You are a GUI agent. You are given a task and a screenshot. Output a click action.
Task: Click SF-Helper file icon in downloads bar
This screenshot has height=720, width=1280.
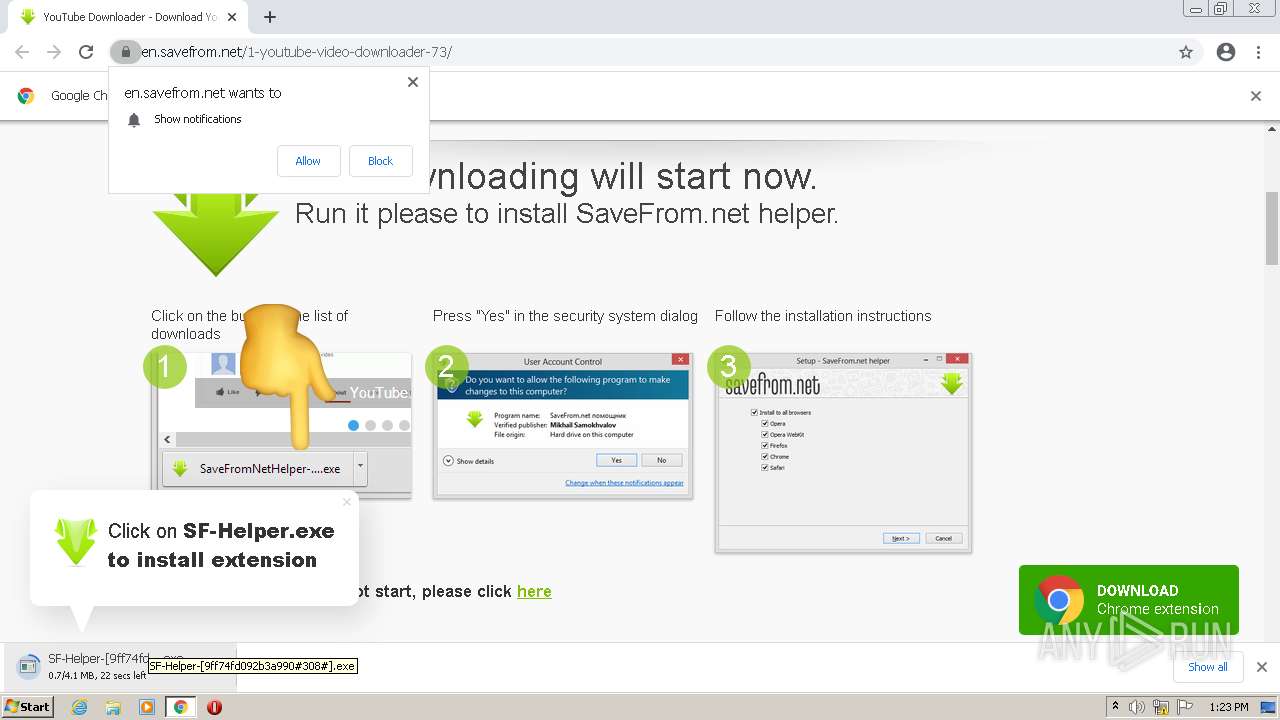(x=27, y=667)
